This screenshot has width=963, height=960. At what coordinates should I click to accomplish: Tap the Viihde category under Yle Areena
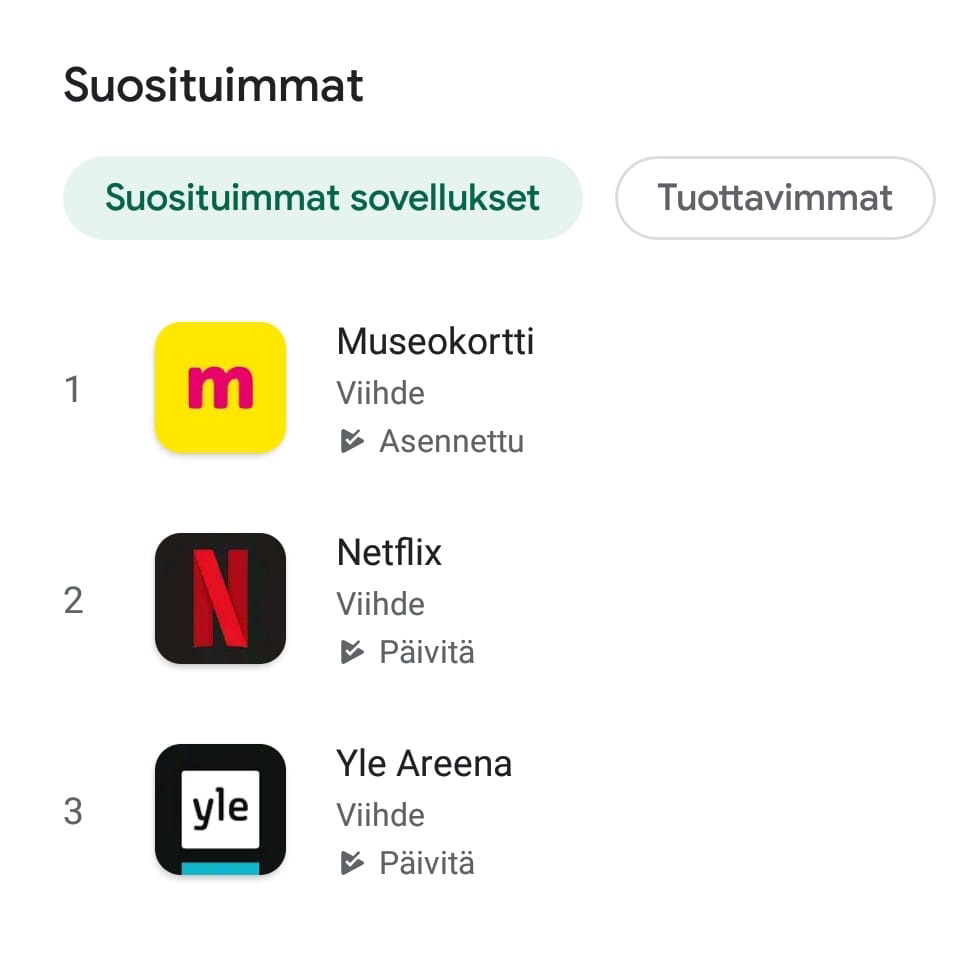tap(380, 815)
